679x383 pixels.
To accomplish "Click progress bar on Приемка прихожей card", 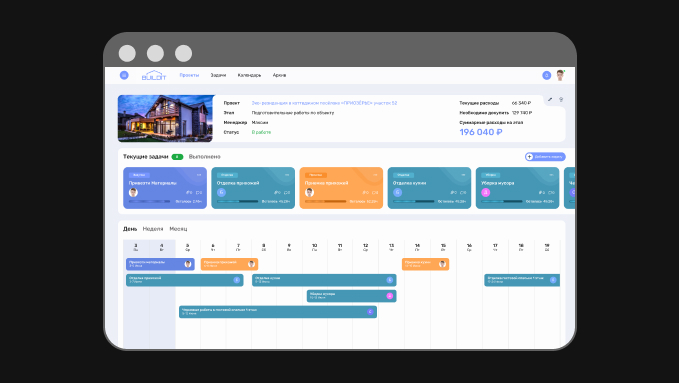I will [326, 201].
